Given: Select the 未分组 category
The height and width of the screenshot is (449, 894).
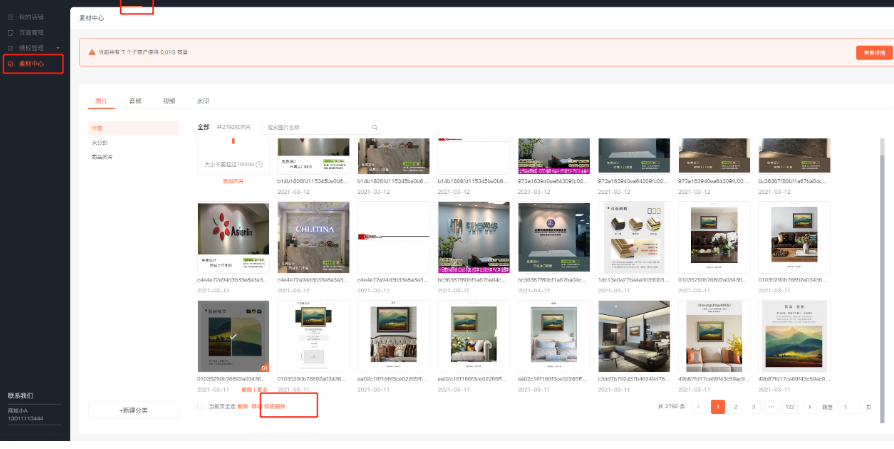Looking at the screenshot, I should tap(99, 143).
